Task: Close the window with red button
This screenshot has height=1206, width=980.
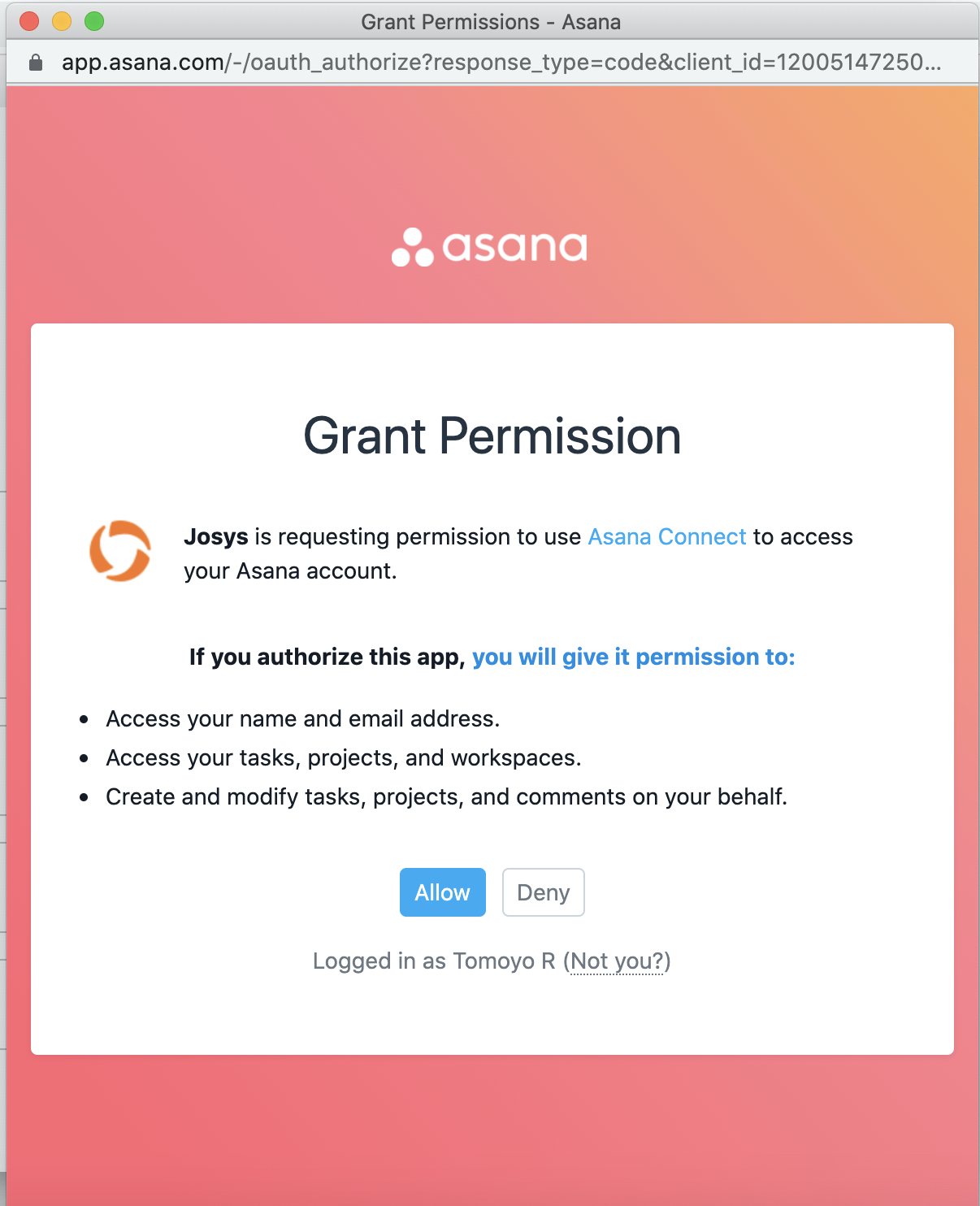Action: 29,21
